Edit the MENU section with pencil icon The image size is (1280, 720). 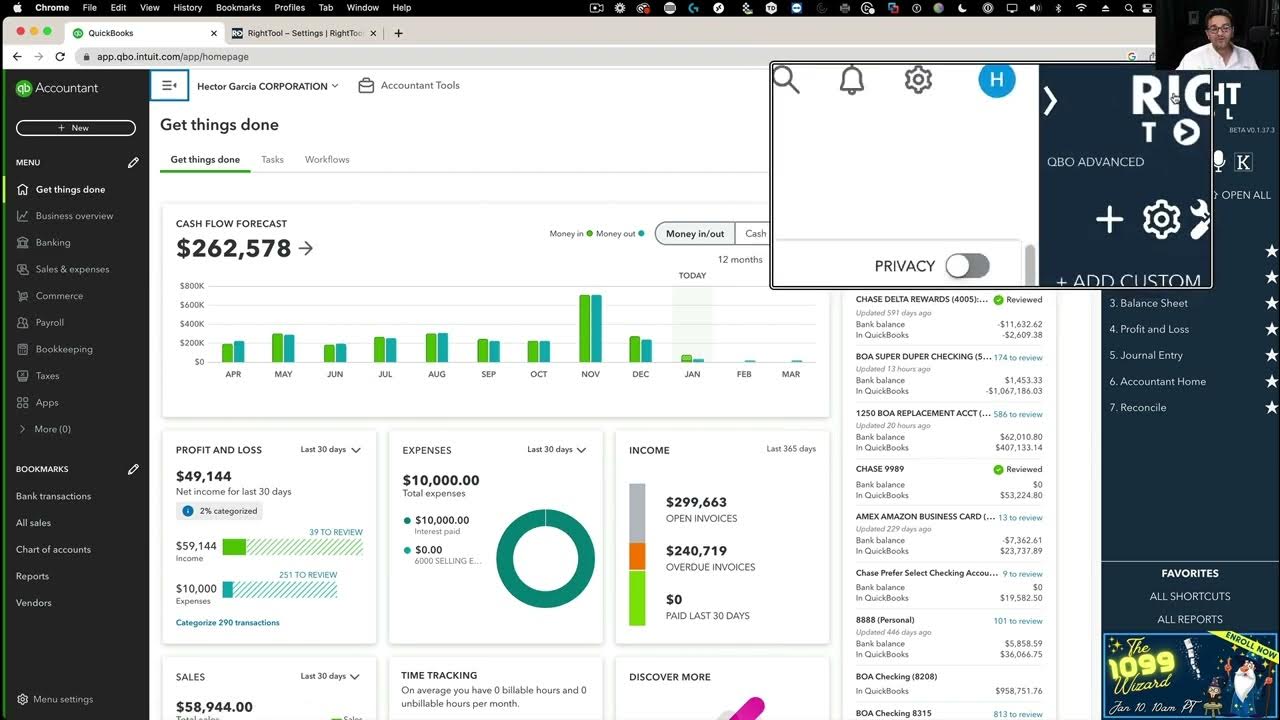click(x=133, y=162)
